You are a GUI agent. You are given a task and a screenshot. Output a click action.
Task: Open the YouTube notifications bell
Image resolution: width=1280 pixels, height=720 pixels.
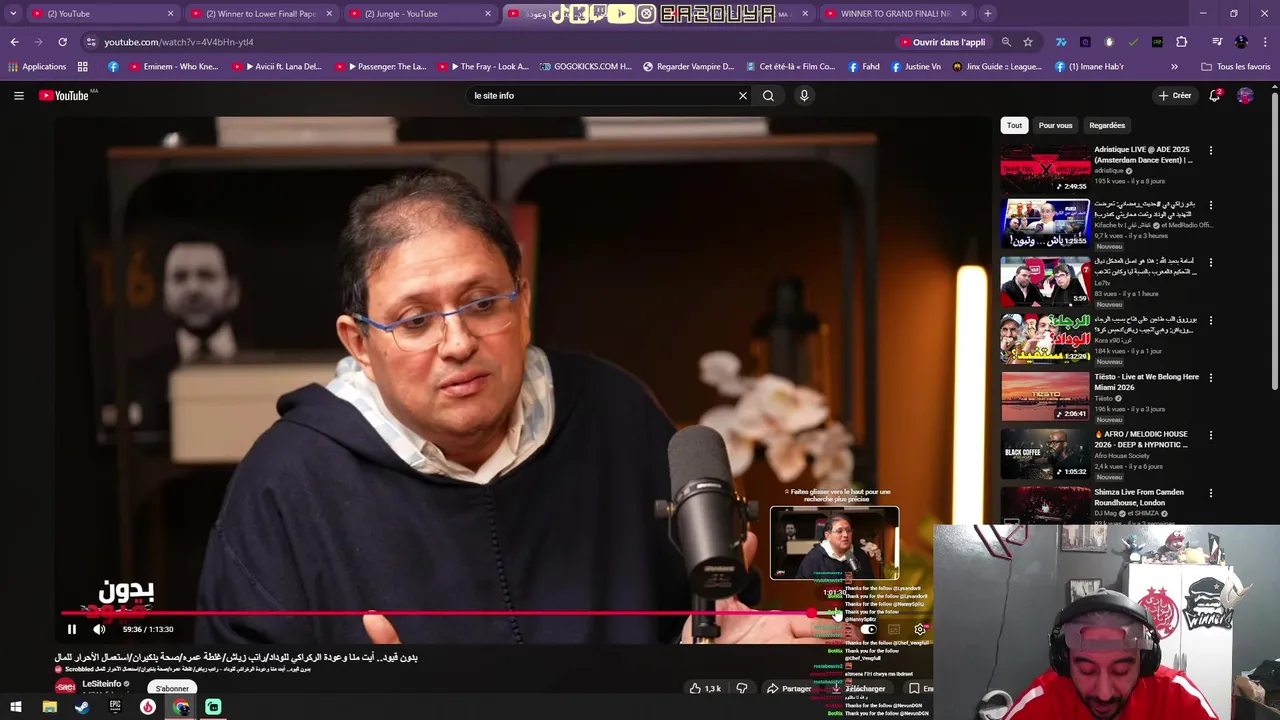point(1215,95)
